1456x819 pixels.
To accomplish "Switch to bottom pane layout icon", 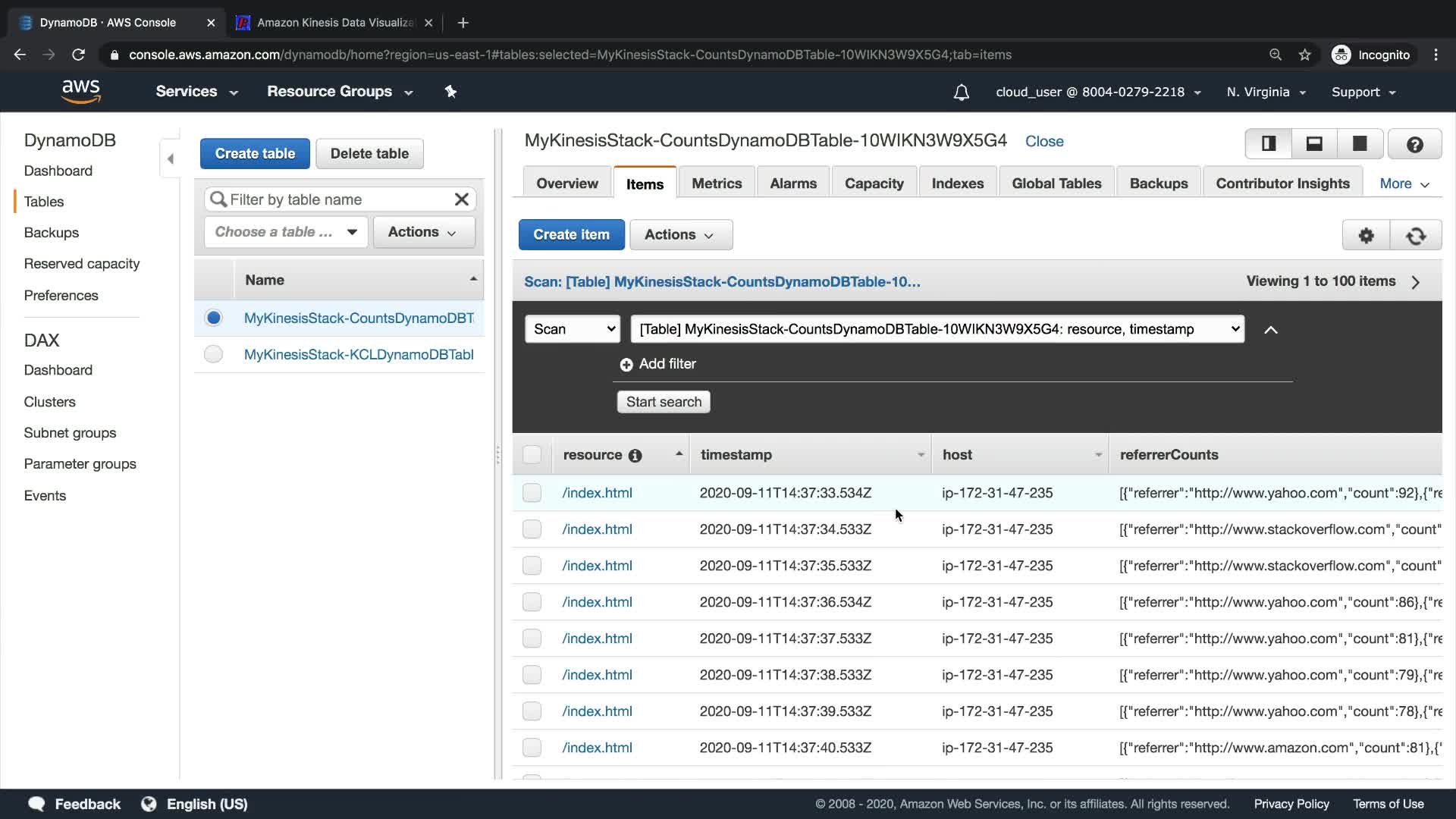I will (x=1314, y=143).
